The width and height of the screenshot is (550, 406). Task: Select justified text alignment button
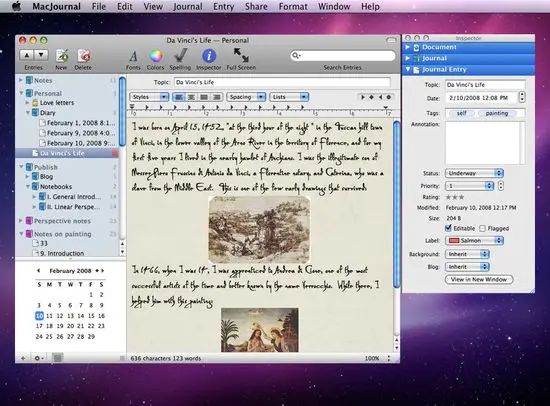[x=204, y=97]
